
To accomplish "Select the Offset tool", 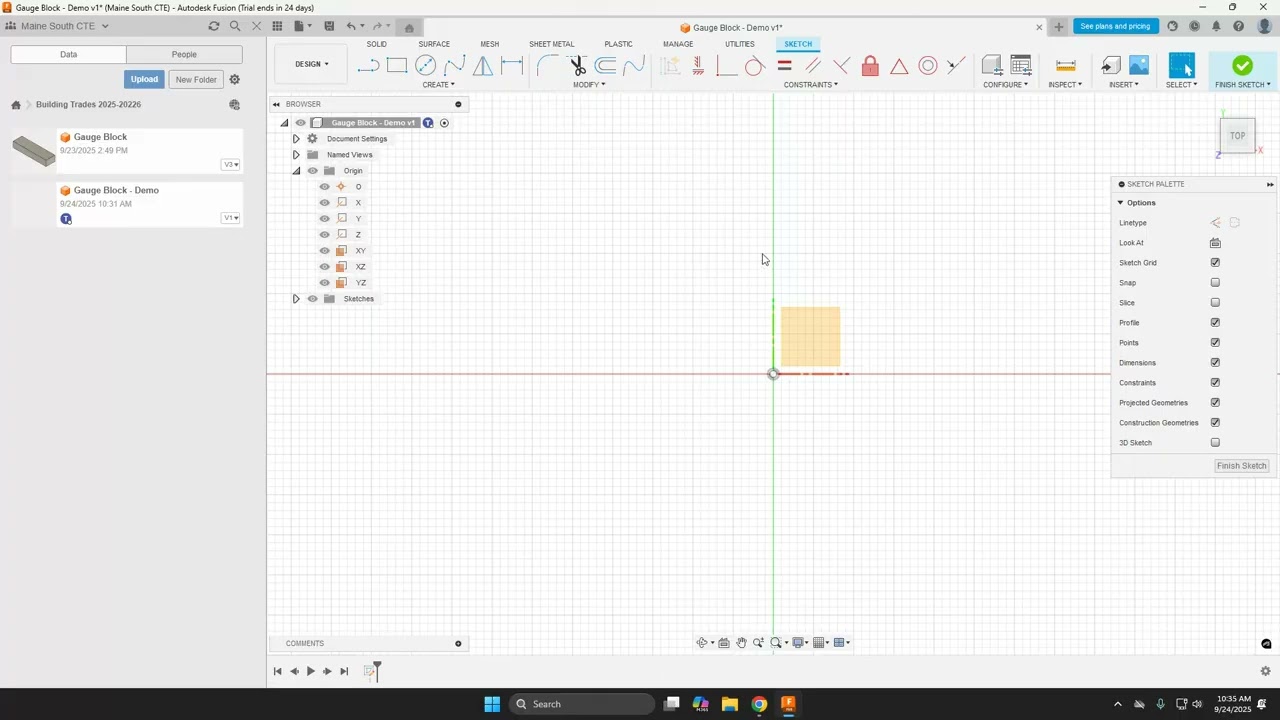I will click(606, 66).
